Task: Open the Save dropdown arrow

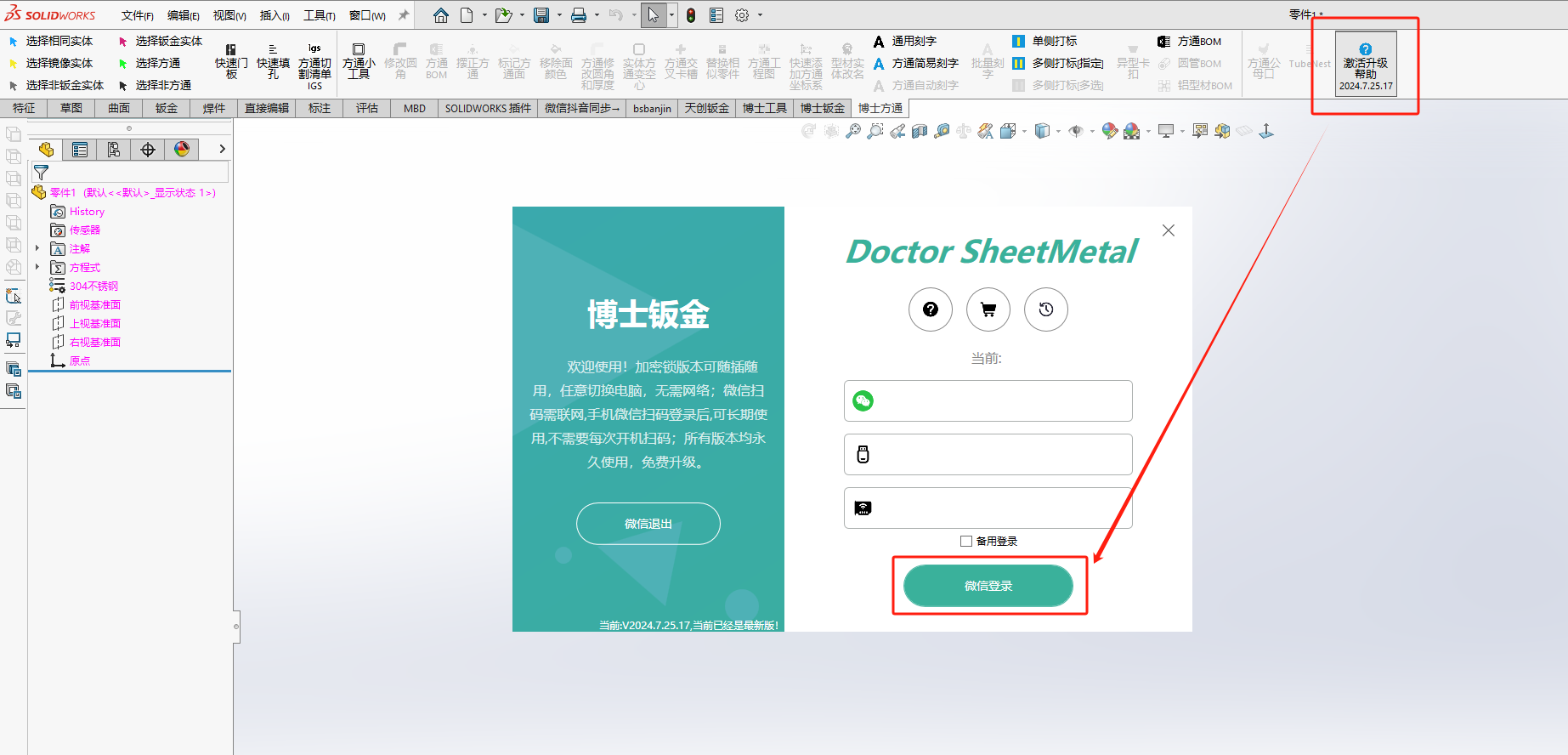Action: pyautogui.click(x=559, y=15)
